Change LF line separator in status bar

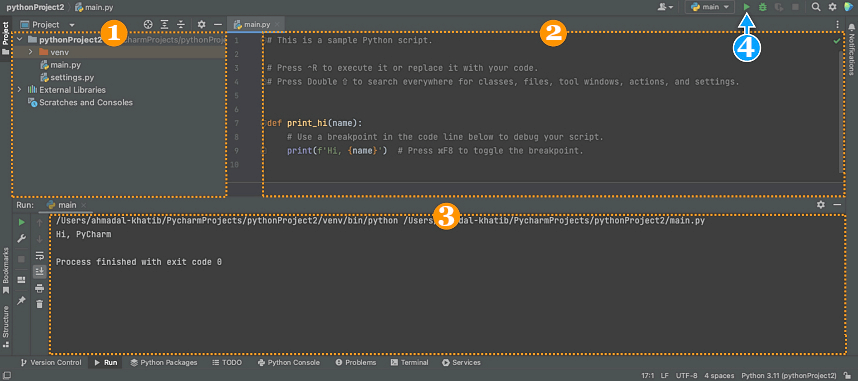[x=665, y=376]
